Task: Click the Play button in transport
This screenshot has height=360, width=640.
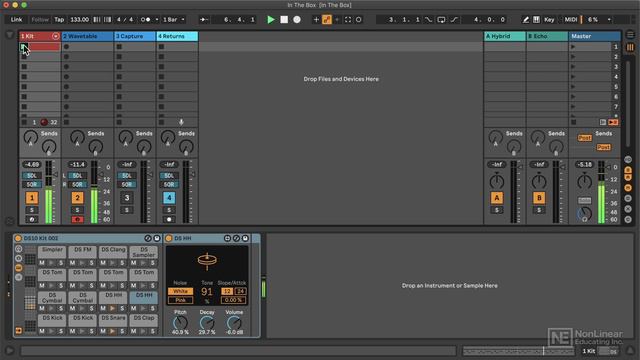Action: point(270,20)
